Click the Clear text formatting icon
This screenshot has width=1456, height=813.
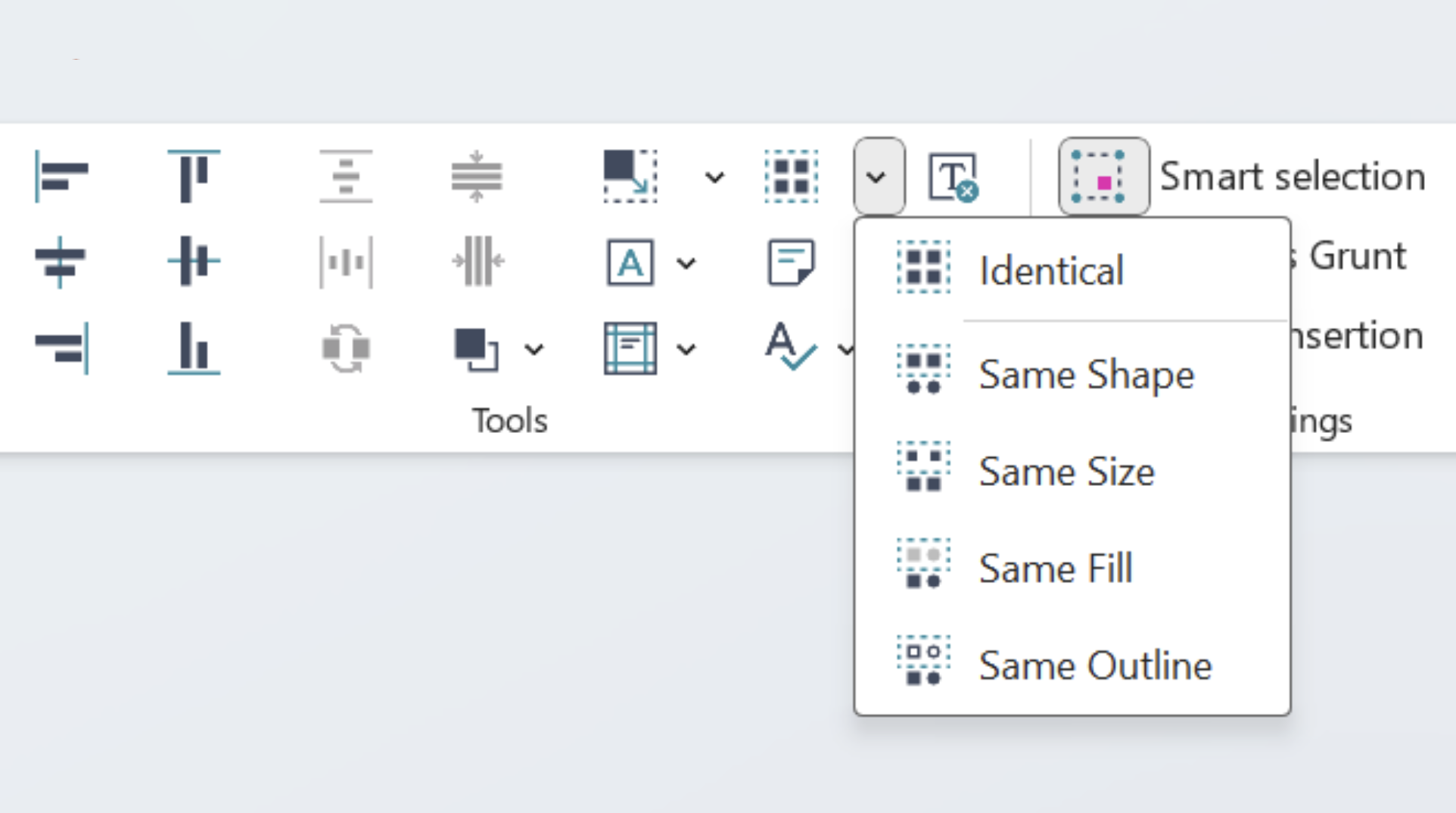click(953, 177)
